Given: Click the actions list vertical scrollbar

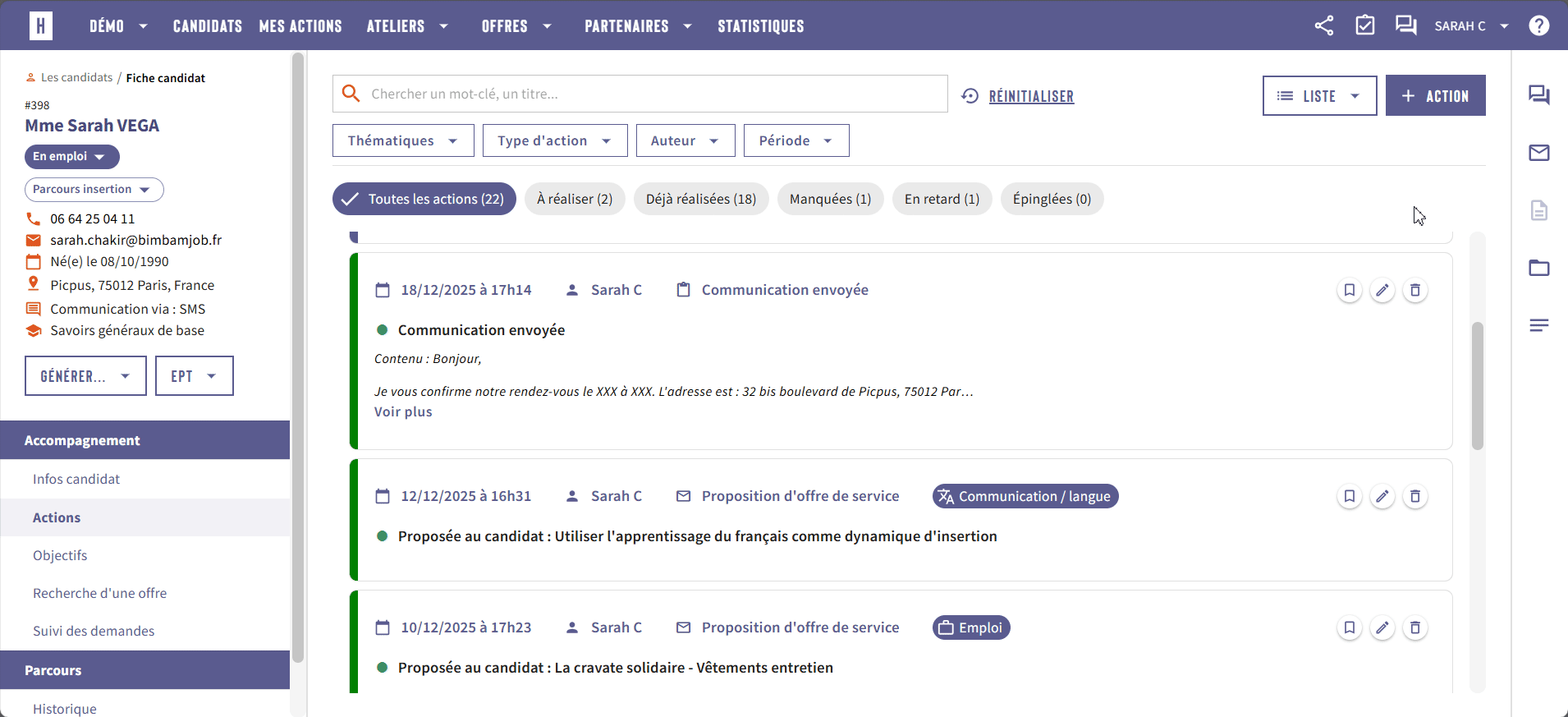Looking at the screenshot, I should click(1478, 386).
